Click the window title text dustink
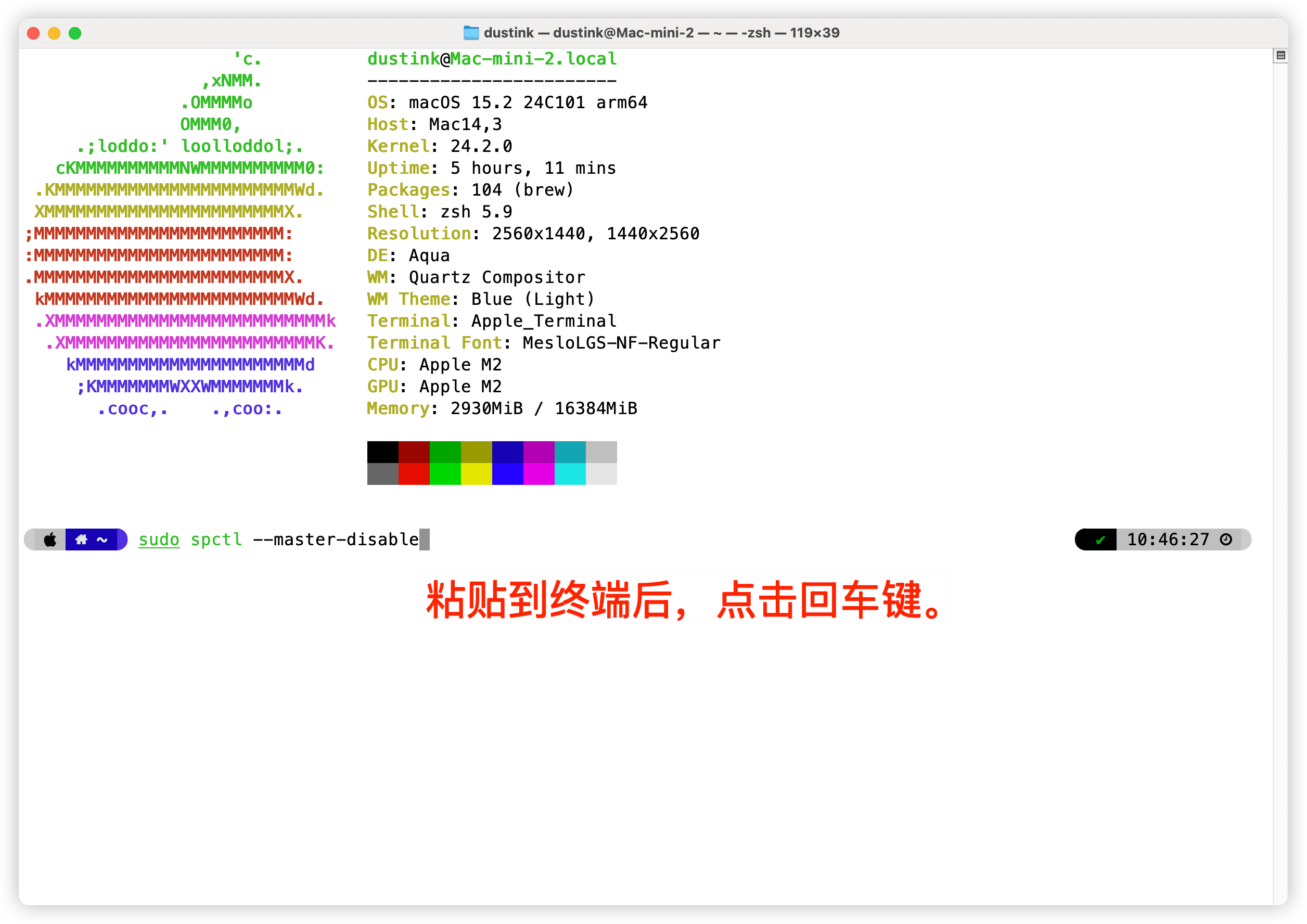Viewport: 1307px width, 924px height. tap(509, 32)
